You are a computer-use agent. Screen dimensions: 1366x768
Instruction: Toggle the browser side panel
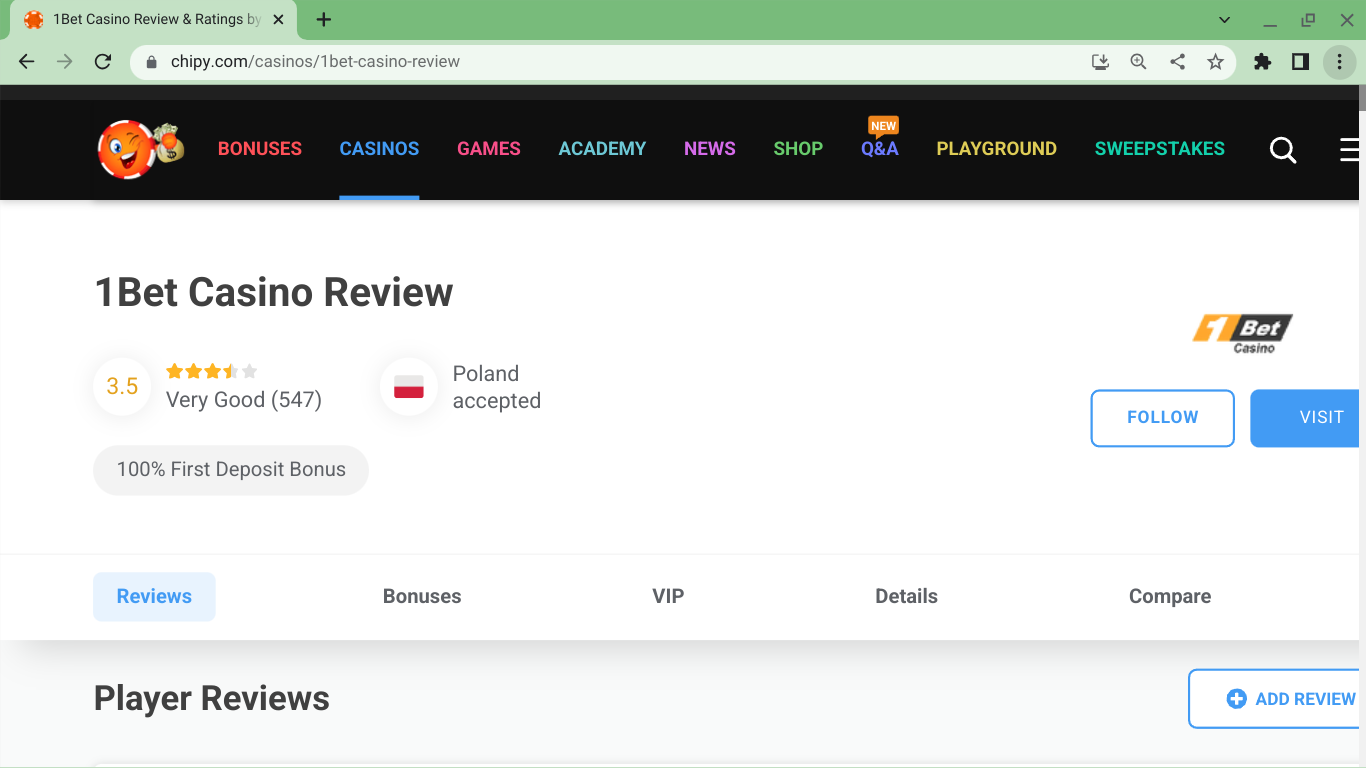click(x=1300, y=62)
